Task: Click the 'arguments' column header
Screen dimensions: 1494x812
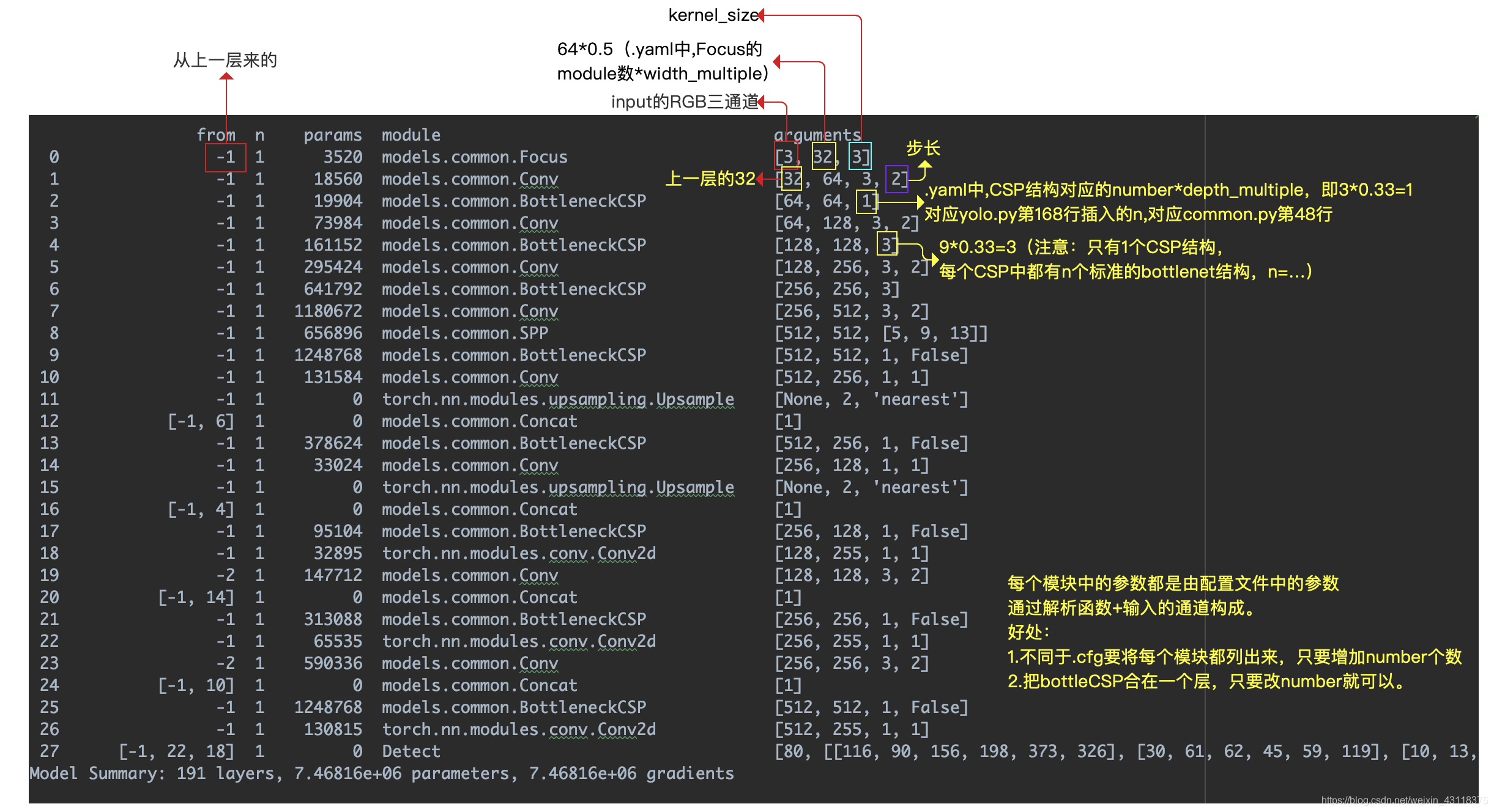Action: (817, 135)
